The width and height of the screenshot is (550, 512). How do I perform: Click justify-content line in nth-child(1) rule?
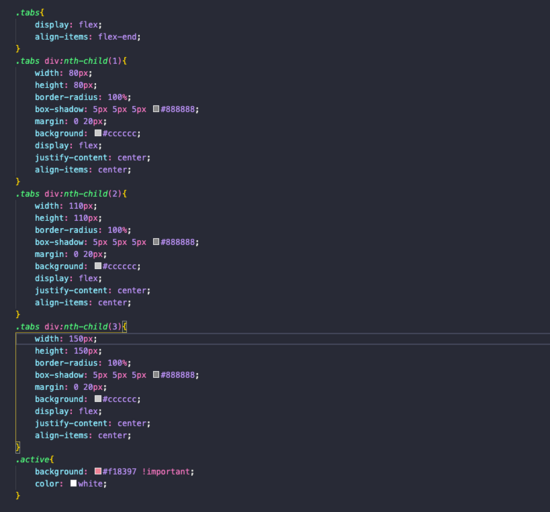pyautogui.click(x=93, y=158)
